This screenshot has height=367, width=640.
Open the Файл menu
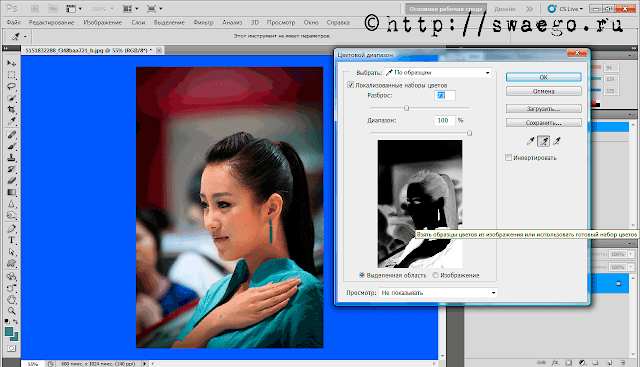(x=13, y=22)
